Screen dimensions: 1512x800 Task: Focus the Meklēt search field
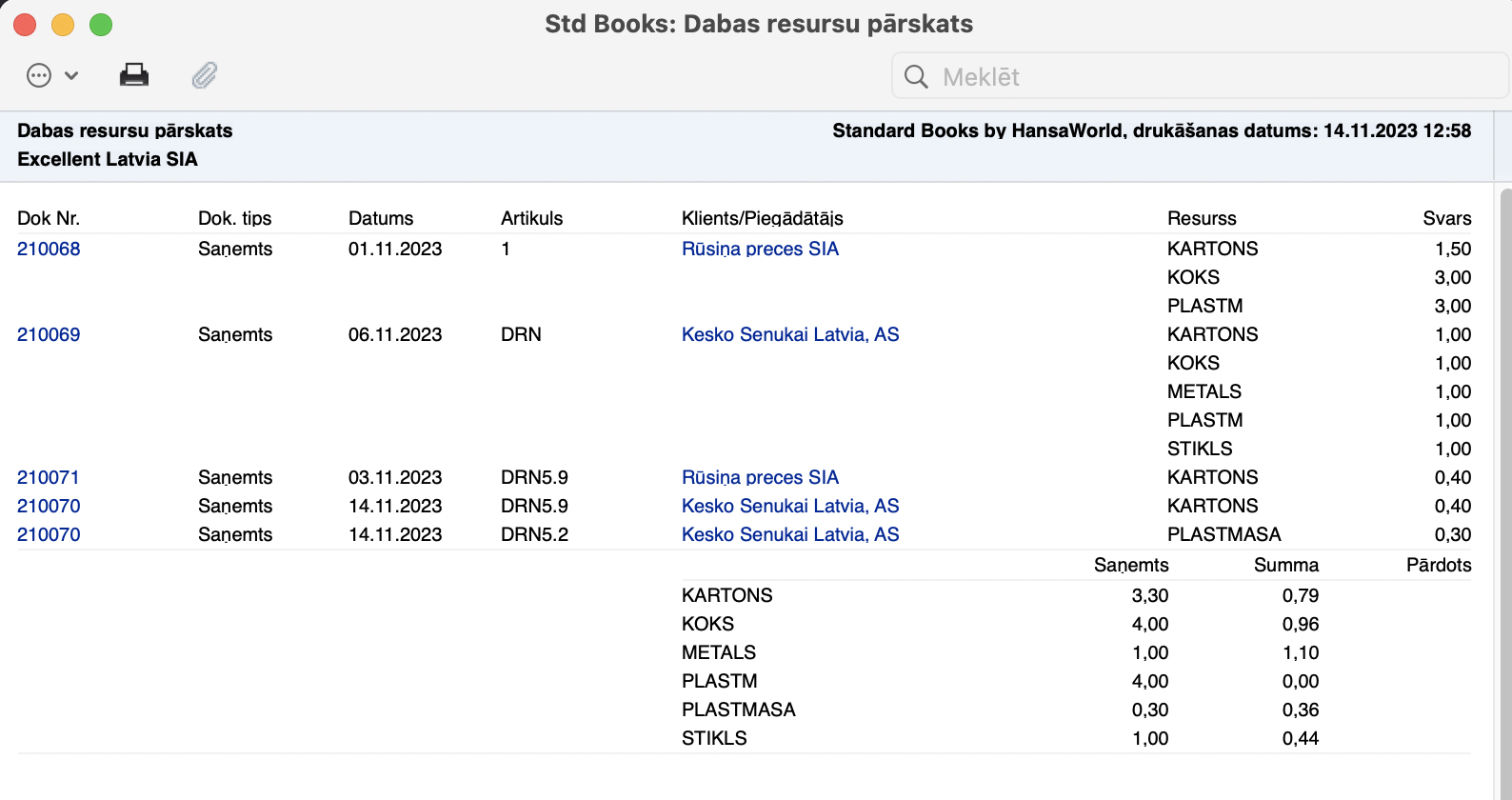coord(1201,76)
